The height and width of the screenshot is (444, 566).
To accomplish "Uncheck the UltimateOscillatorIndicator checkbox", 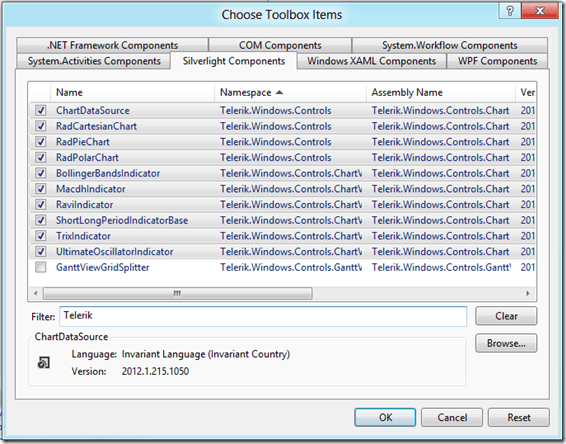I will tap(40, 252).
